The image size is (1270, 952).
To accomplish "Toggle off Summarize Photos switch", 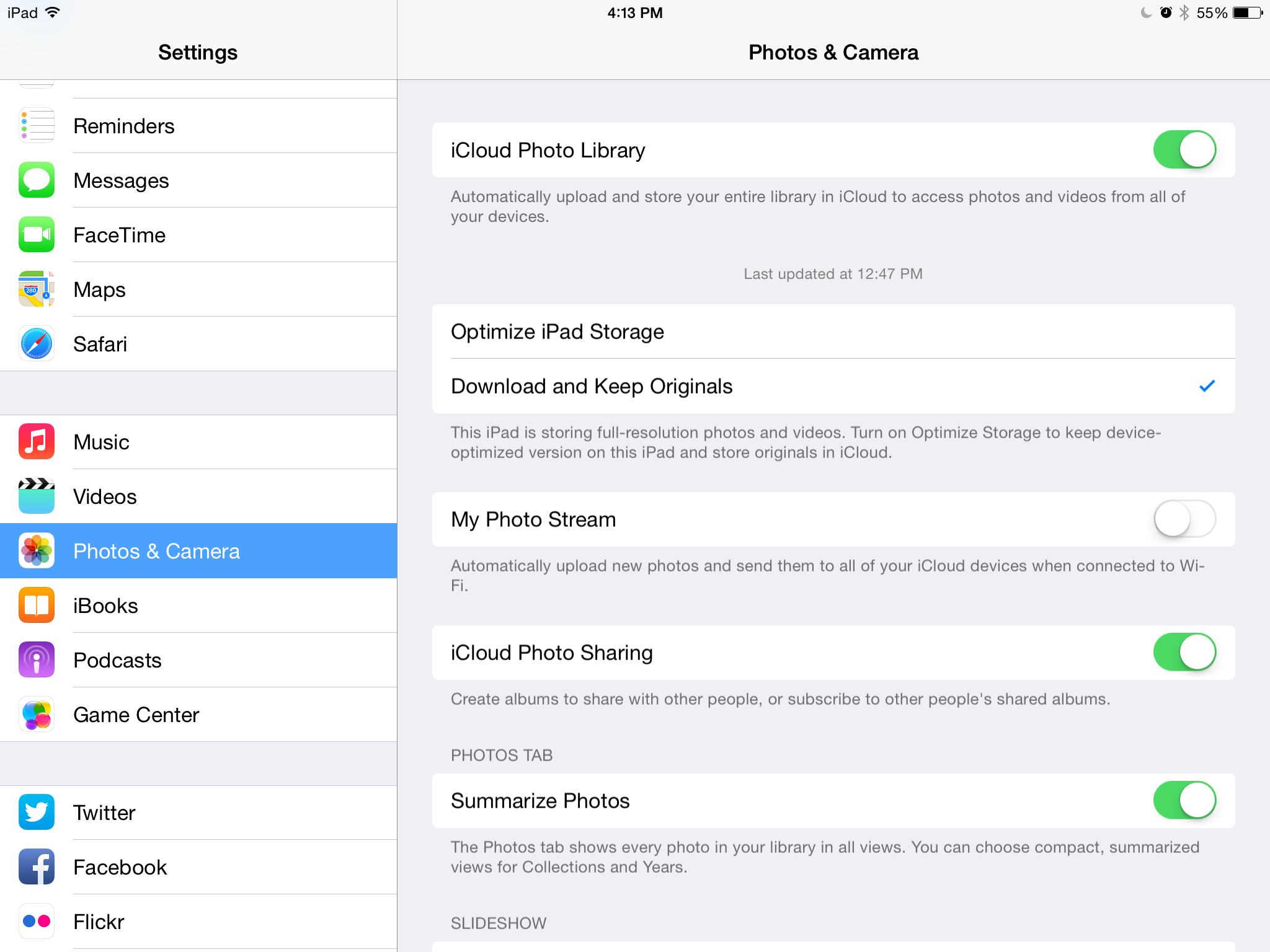I will (1184, 801).
